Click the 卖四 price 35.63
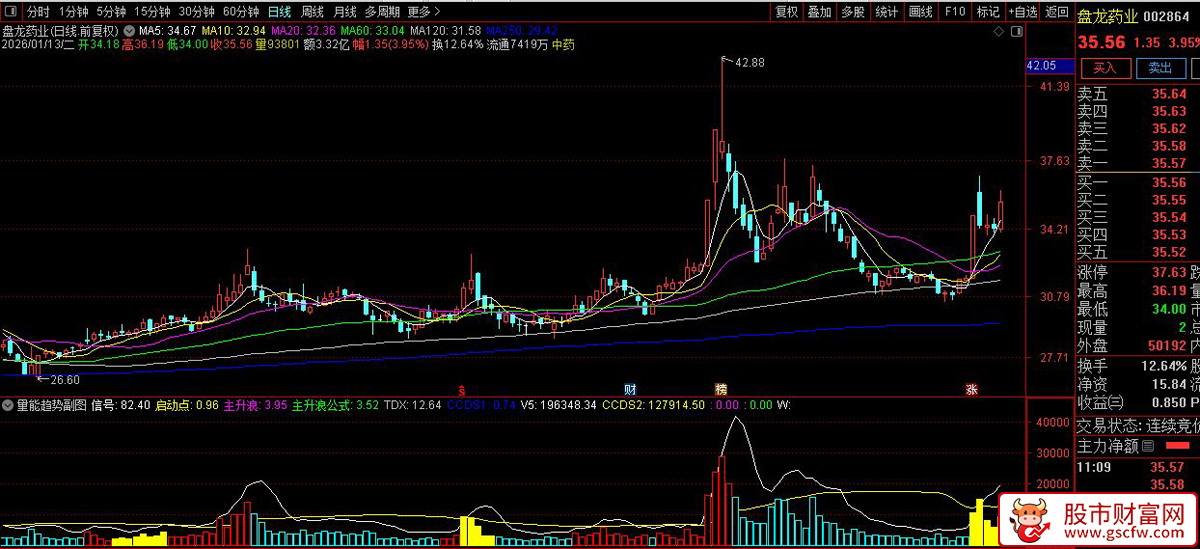 coord(1169,111)
